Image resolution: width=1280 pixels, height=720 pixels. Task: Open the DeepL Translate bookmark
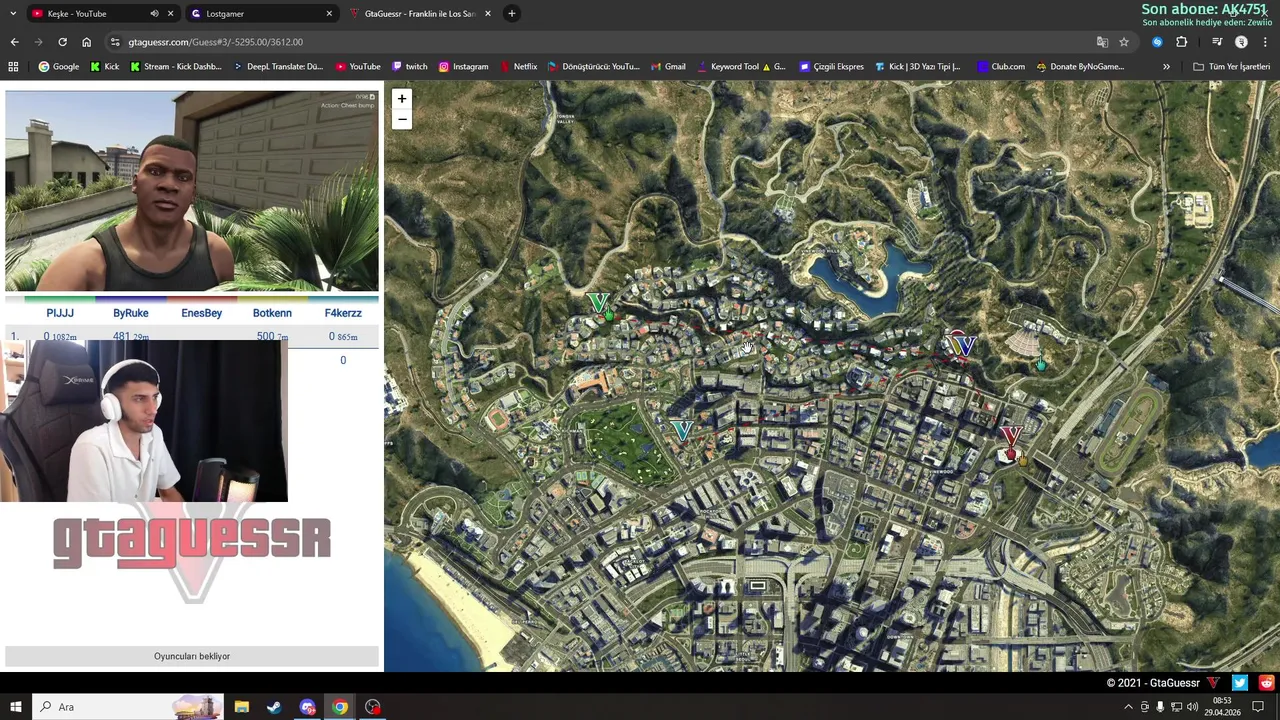[278, 67]
